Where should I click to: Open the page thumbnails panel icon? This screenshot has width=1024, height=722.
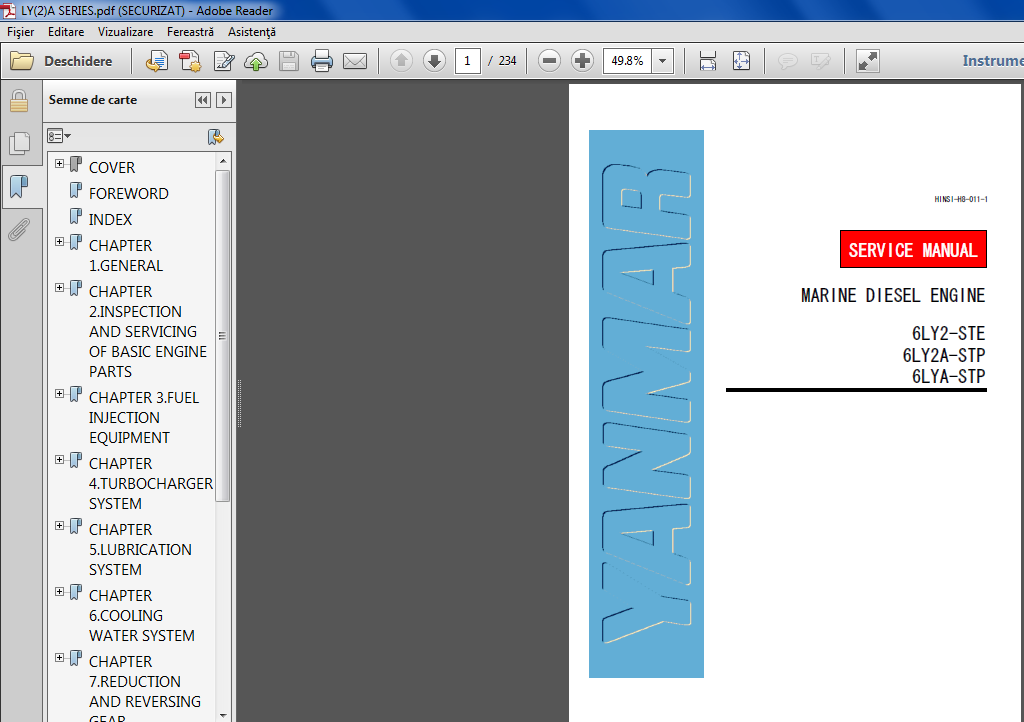[x=19, y=143]
